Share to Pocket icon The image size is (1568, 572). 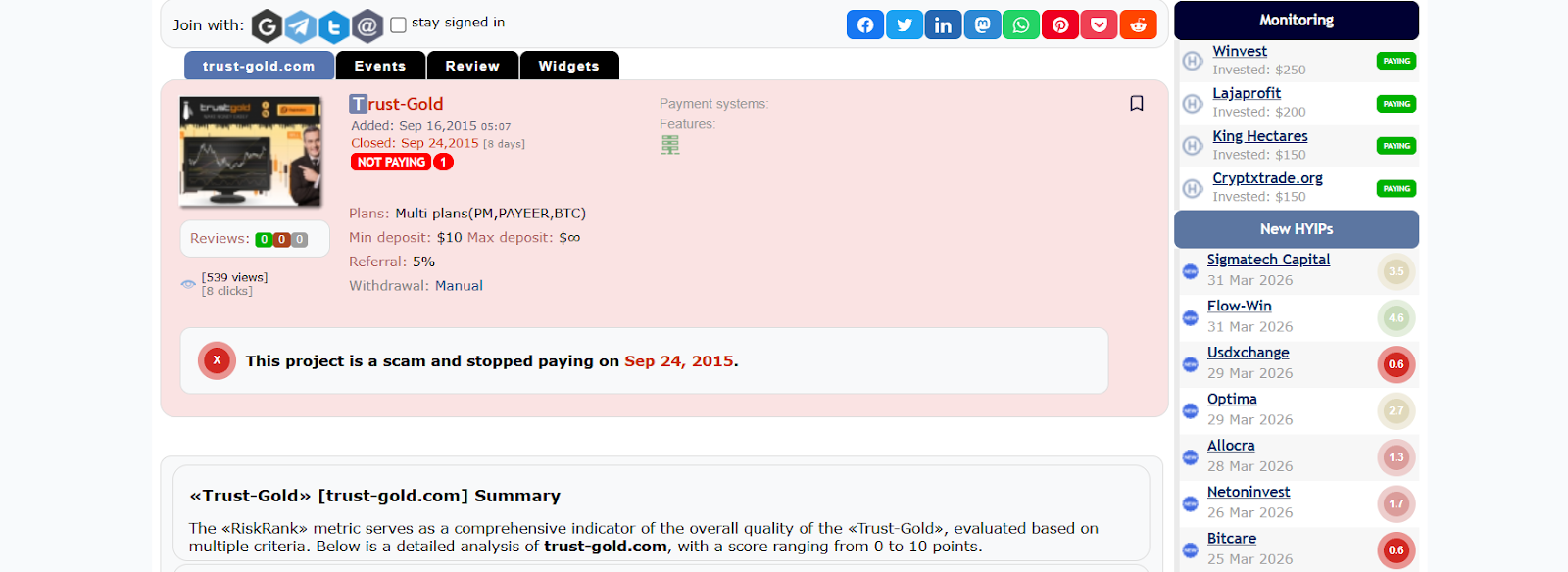pyautogui.click(x=1100, y=24)
